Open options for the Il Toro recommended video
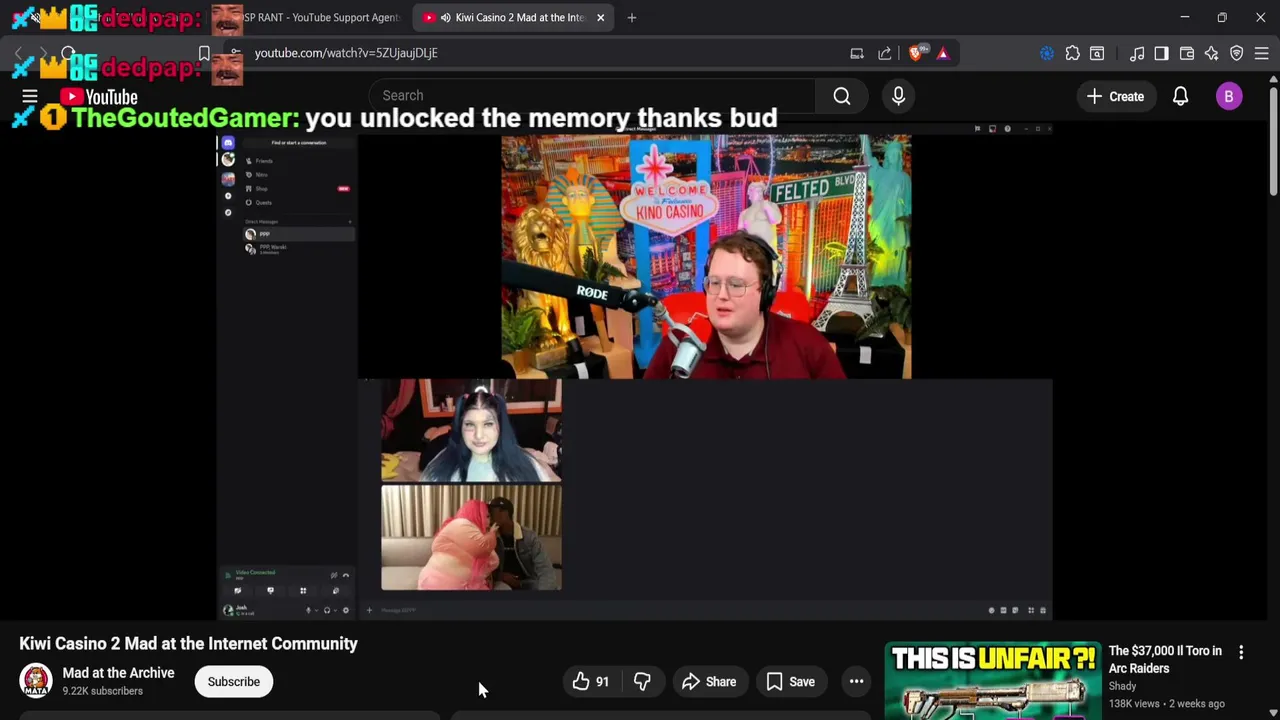The image size is (1280, 720). [x=1241, y=652]
